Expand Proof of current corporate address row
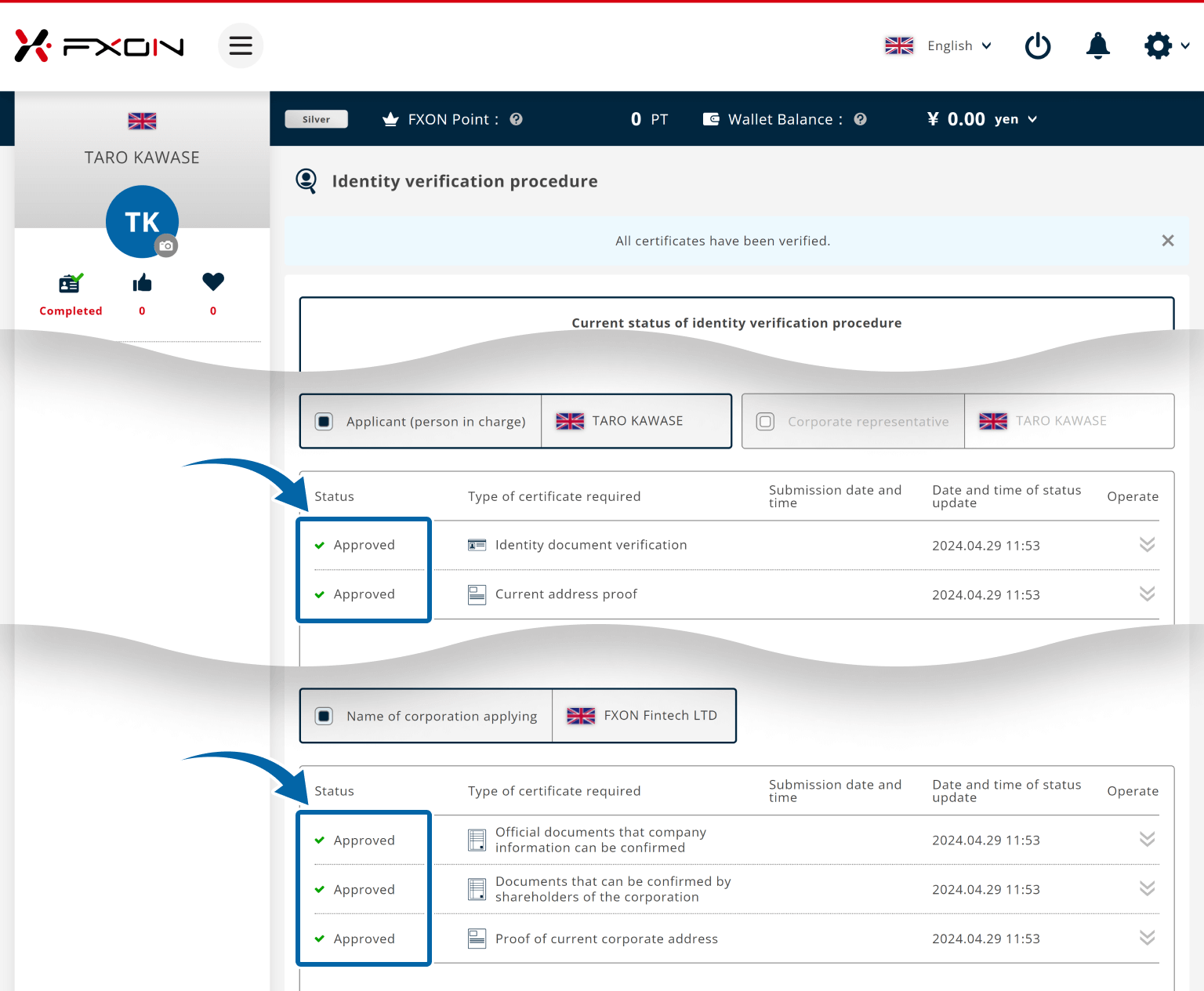Screen dimensions: 1204x991 1147,938
